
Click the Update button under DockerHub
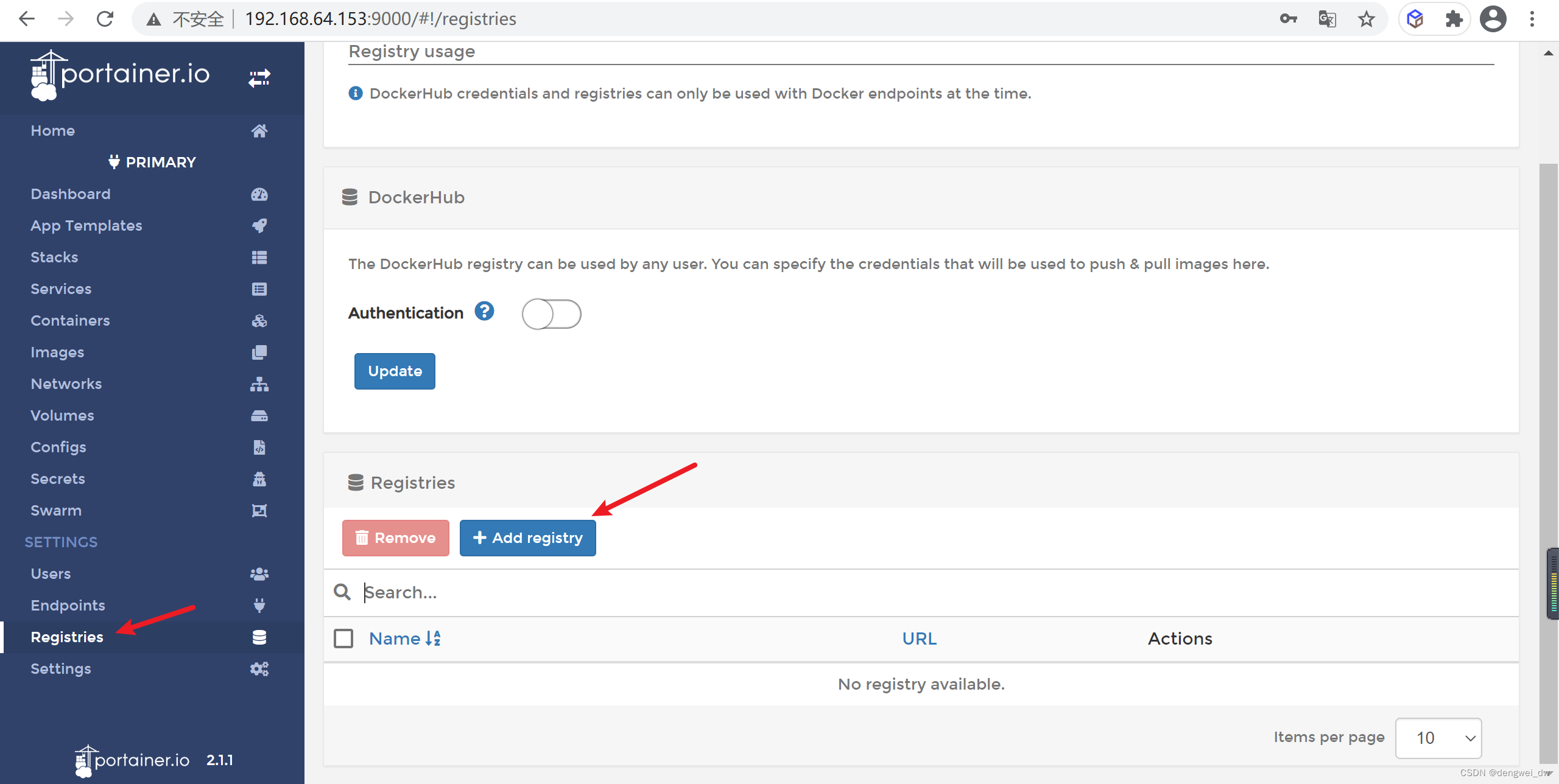(x=395, y=371)
